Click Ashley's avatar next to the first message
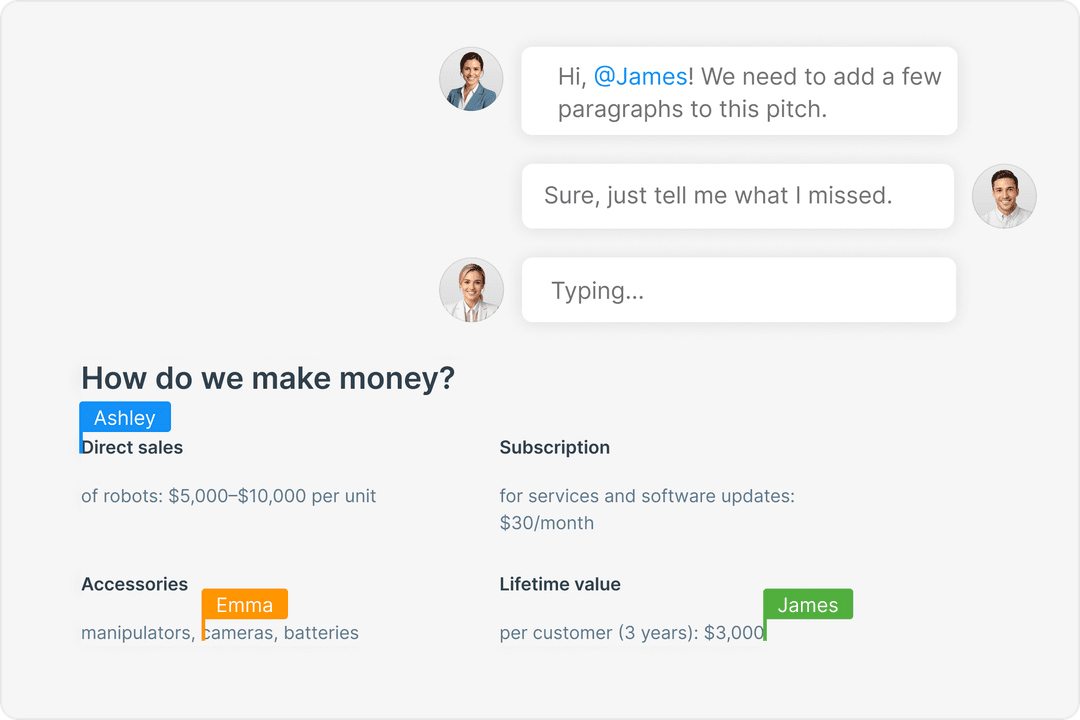Image resolution: width=1080 pixels, height=720 pixels. tap(471, 78)
